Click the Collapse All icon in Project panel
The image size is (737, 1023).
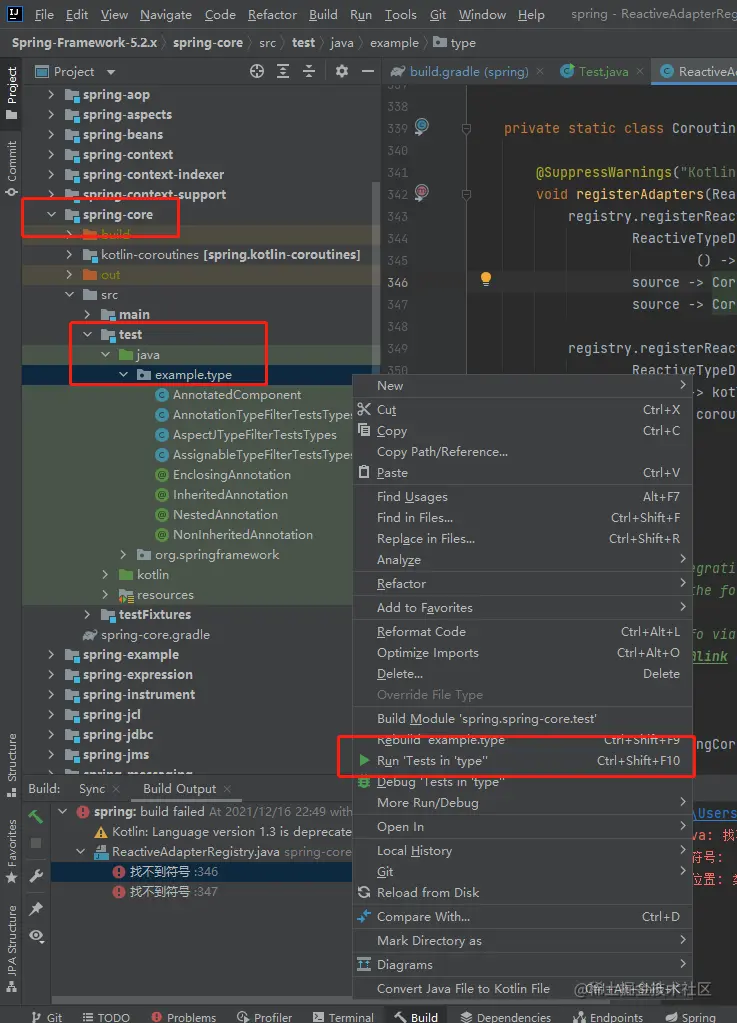[x=308, y=72]
